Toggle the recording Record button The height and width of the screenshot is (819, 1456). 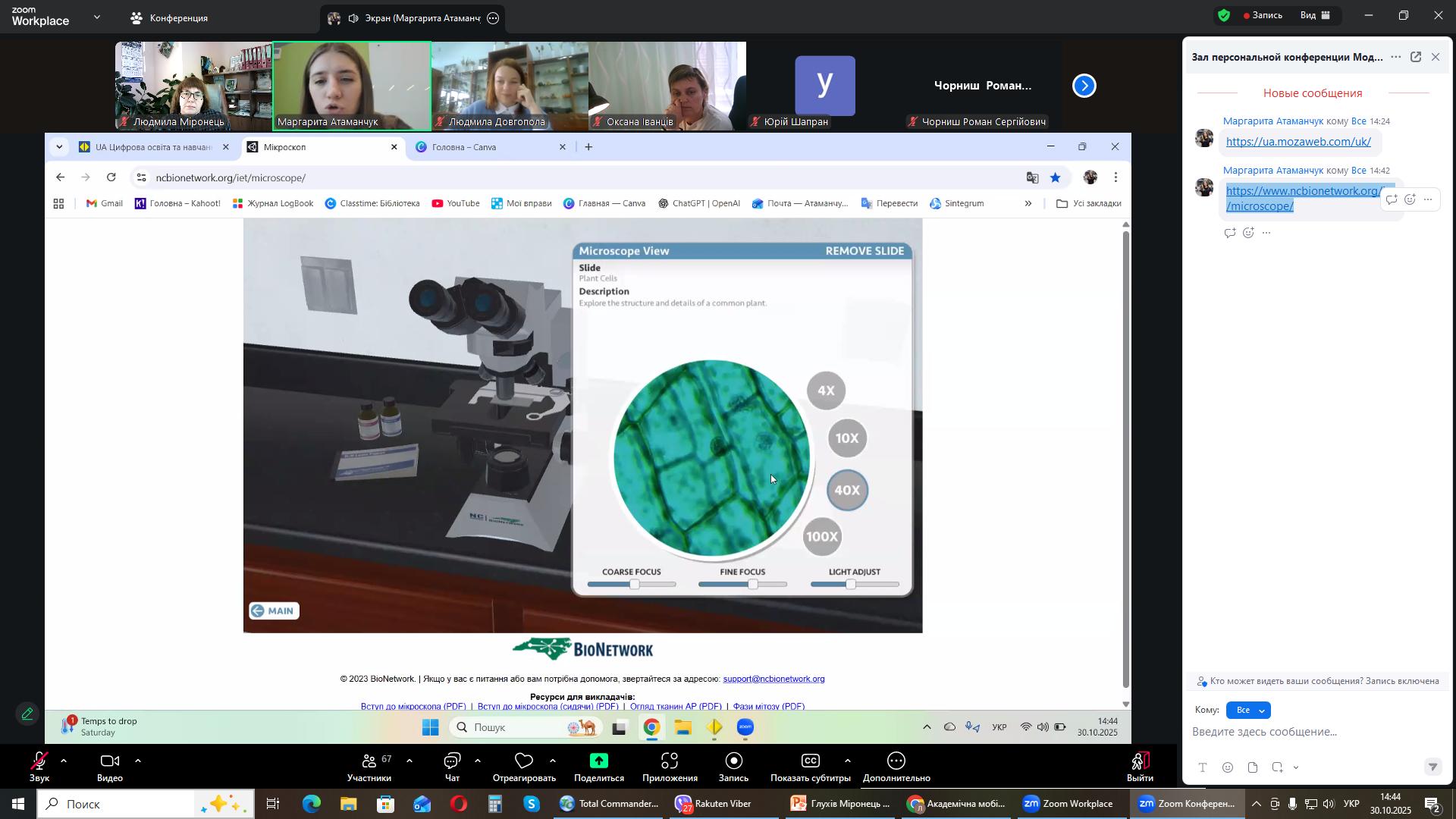(733, 761)
